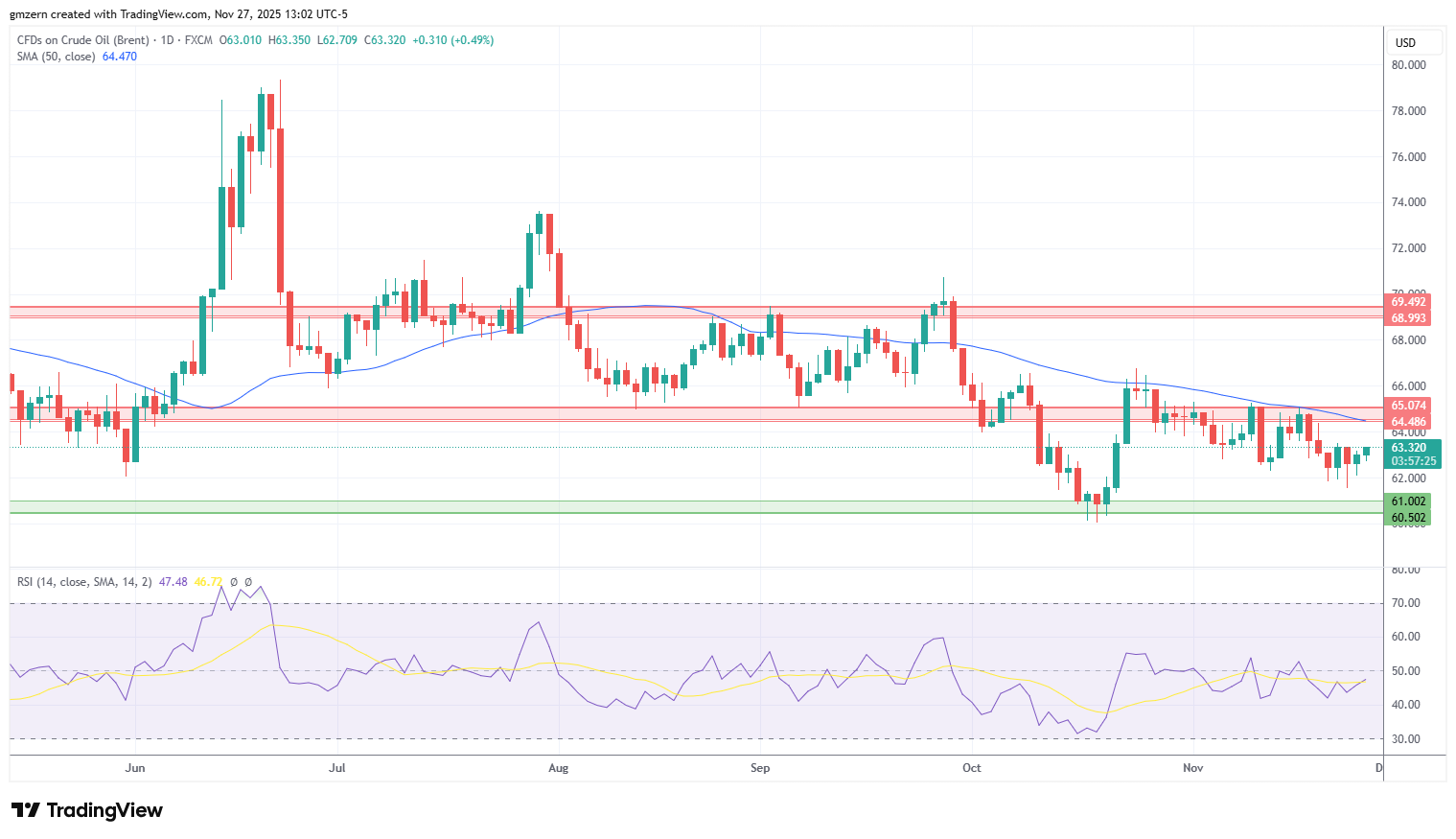1456x839 pixels.
Task: Click the '1D' interval in the chart legend
Action: [x=167, y=40]
